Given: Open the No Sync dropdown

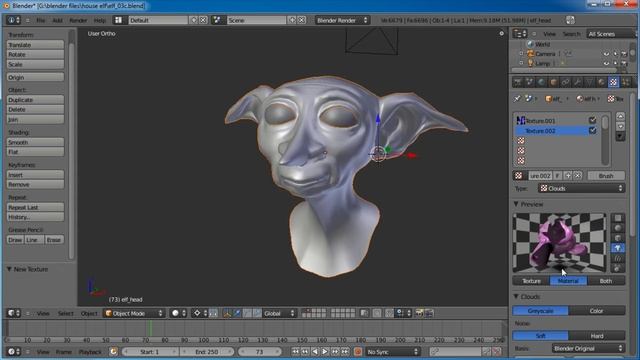Looking at the screenshot, I should tap(392, 351).
